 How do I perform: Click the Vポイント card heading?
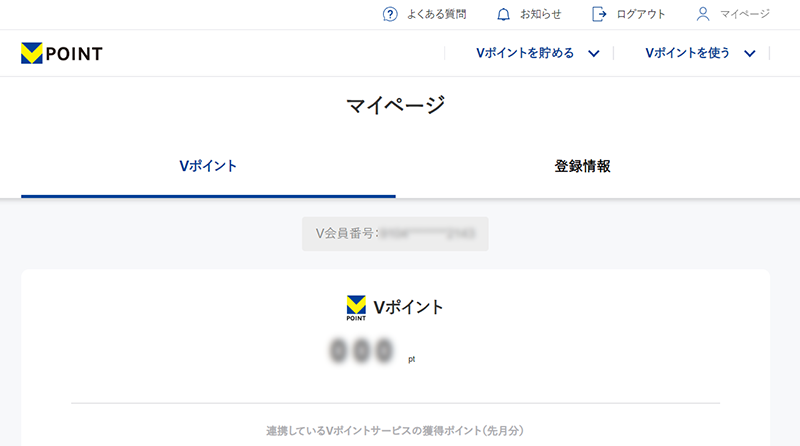(408, 307)
